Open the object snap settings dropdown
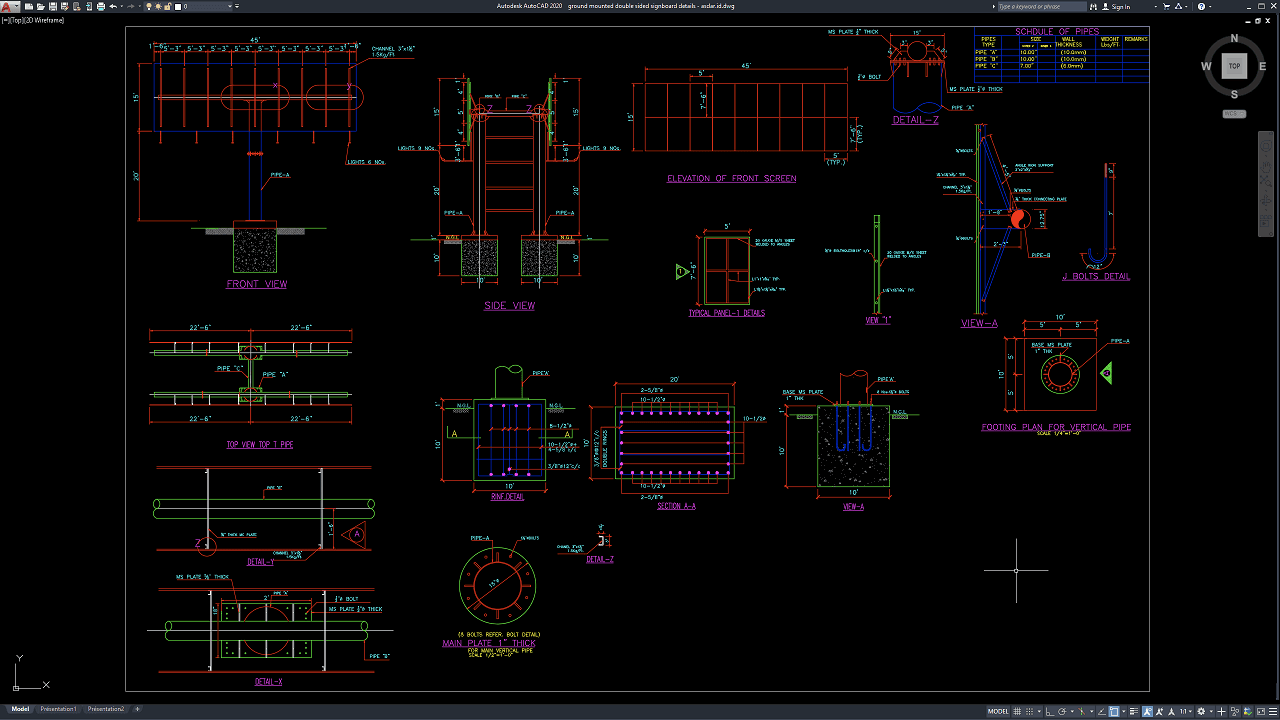The image size is (1280, 720). tap(1124, 711)
